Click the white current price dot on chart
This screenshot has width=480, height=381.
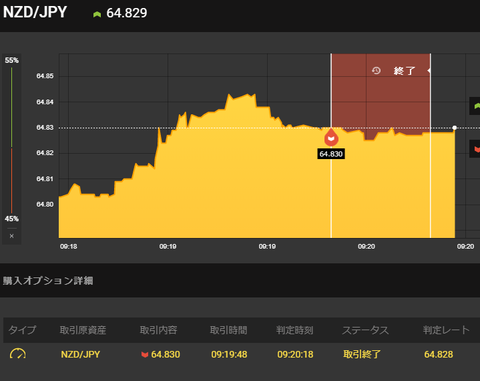pos(455,128)
